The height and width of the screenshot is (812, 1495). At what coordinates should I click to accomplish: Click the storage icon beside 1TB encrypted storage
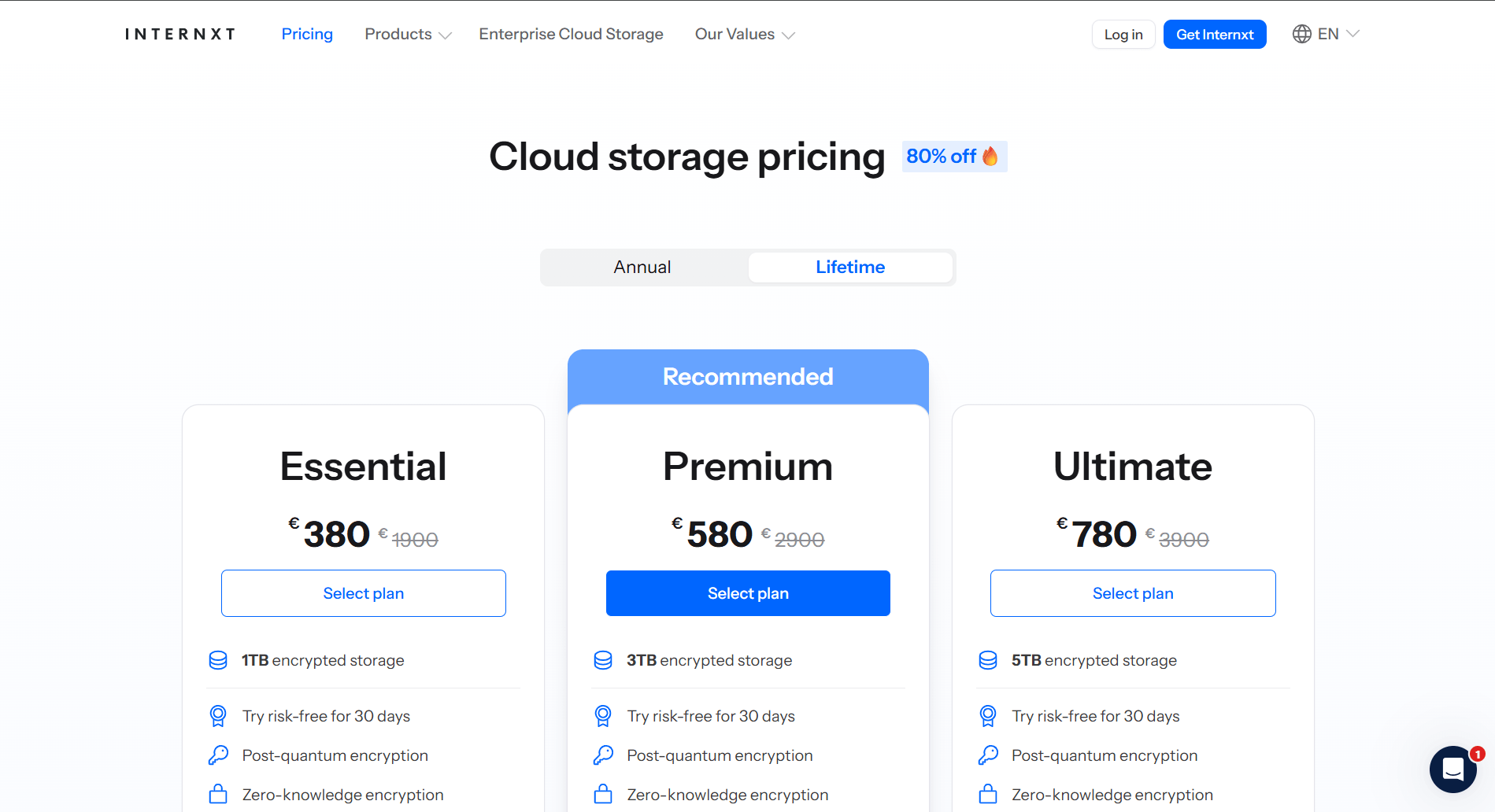(x=218, y=660)
